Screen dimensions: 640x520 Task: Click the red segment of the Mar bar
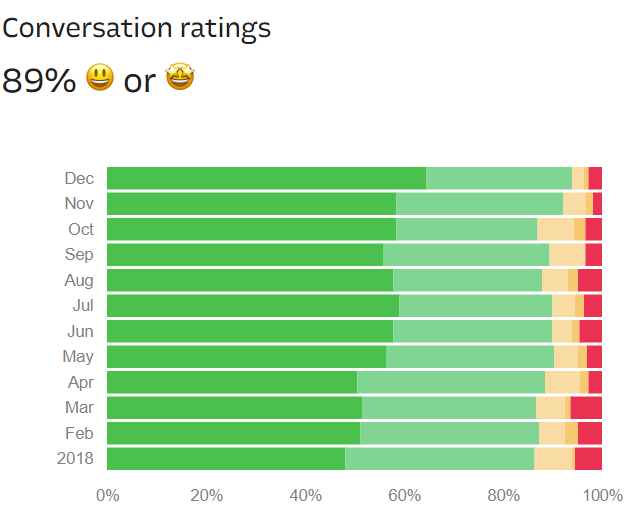click(x=586, y=407)
